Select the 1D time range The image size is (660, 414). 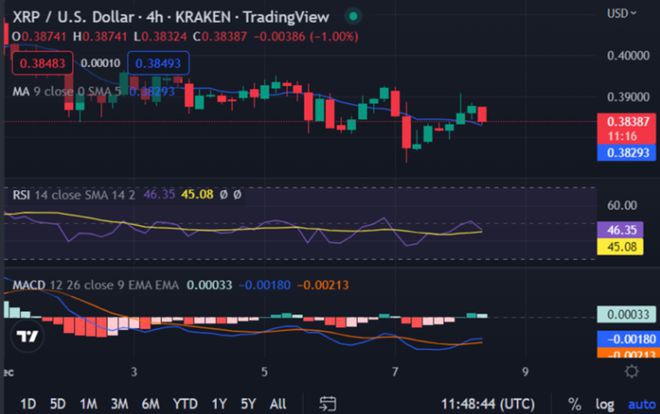28,402
